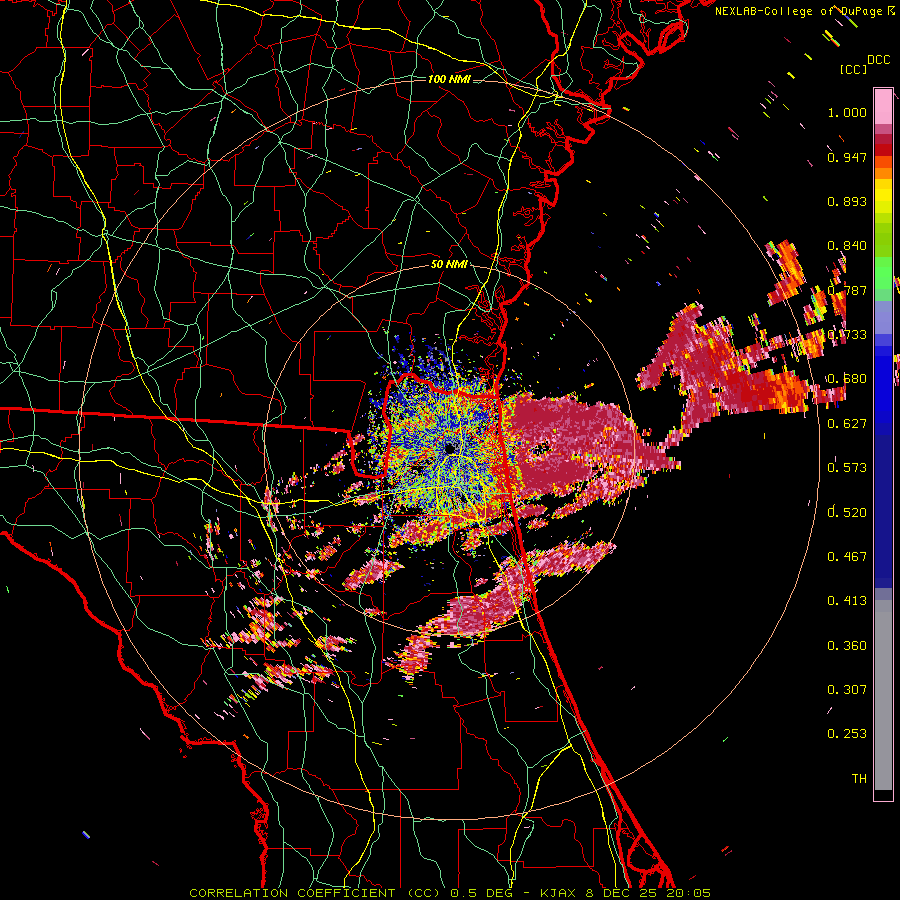Pick the yellow color bar segment
Image resolution: width=900 pixels, height=900 pixels.
pyautogui.click(x=883, y=197)
